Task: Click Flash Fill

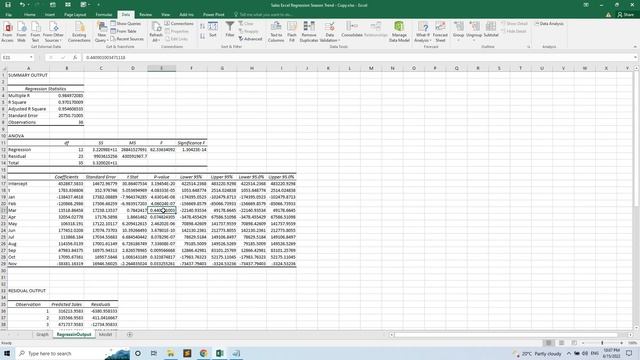Action: [x=292, y=32]
